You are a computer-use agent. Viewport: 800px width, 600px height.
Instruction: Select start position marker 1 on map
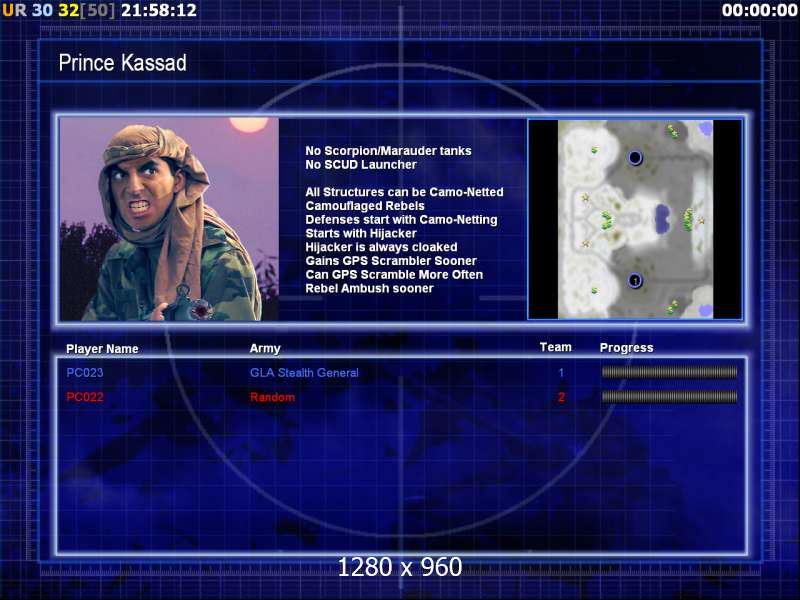(635, 281)
